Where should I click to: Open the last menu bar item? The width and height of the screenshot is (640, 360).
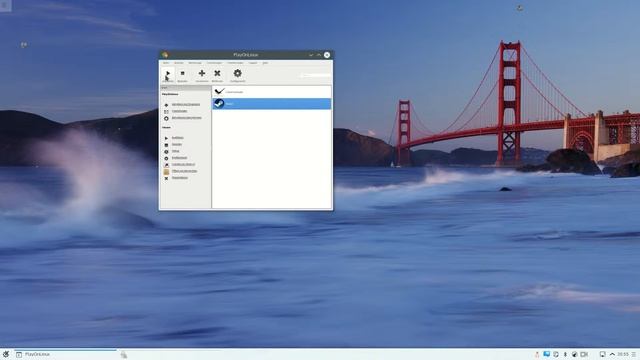coord(265,63)
